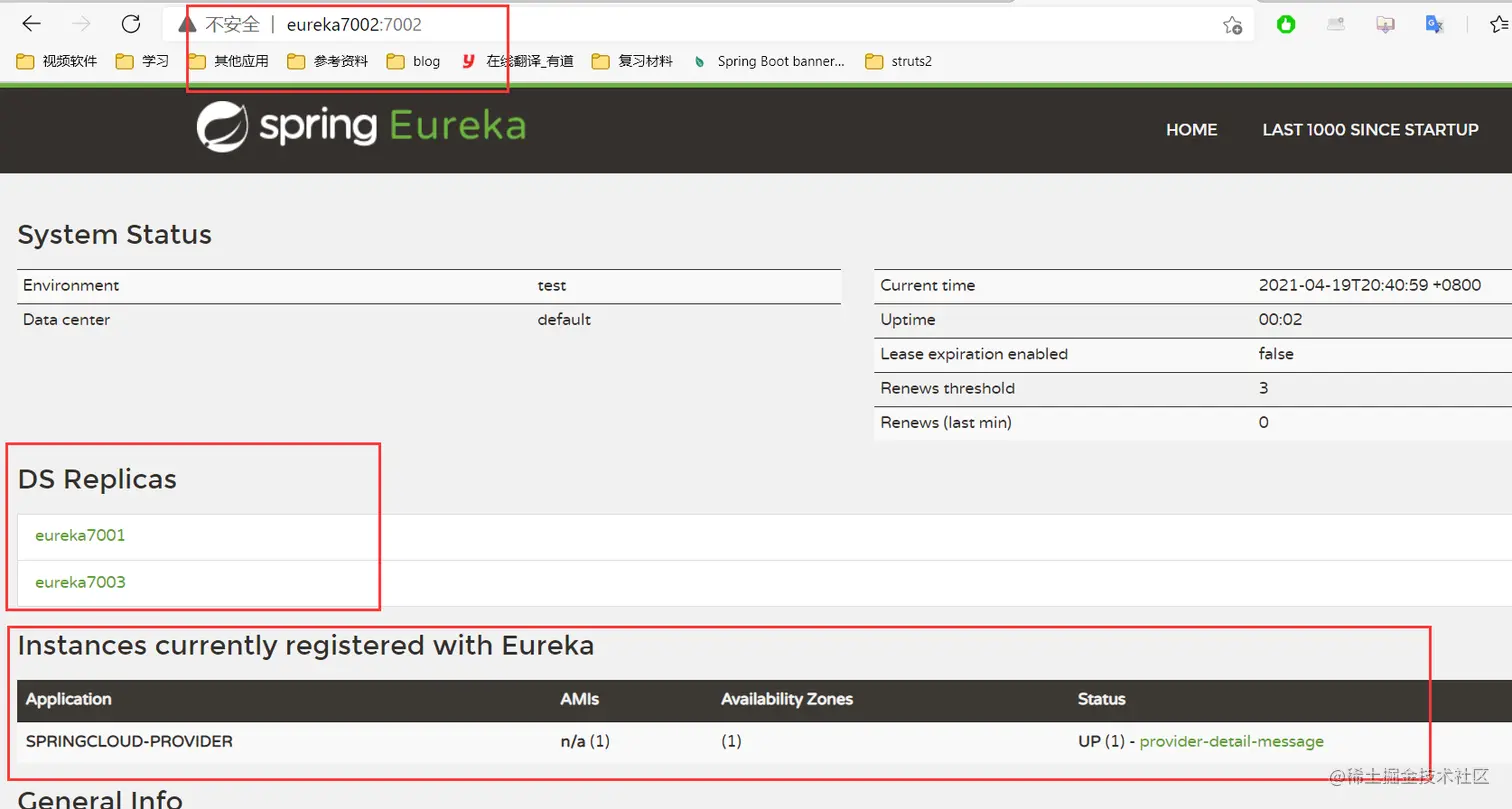This screenshot has width=1512, height=809.
Task: Open the provider-detail-message instance link
Action: click(1232, 741)
